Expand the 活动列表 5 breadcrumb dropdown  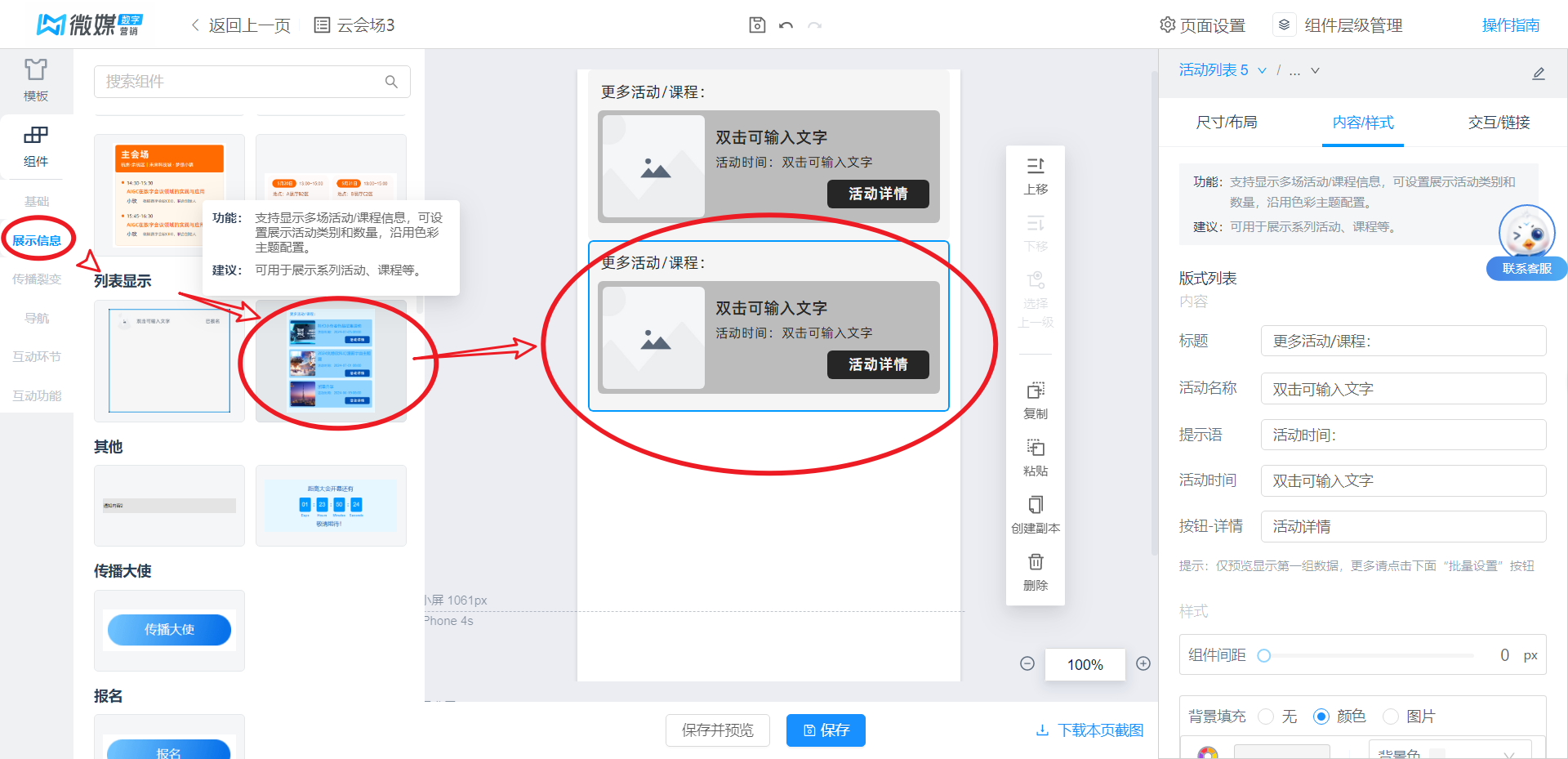tap(1262, 70)
